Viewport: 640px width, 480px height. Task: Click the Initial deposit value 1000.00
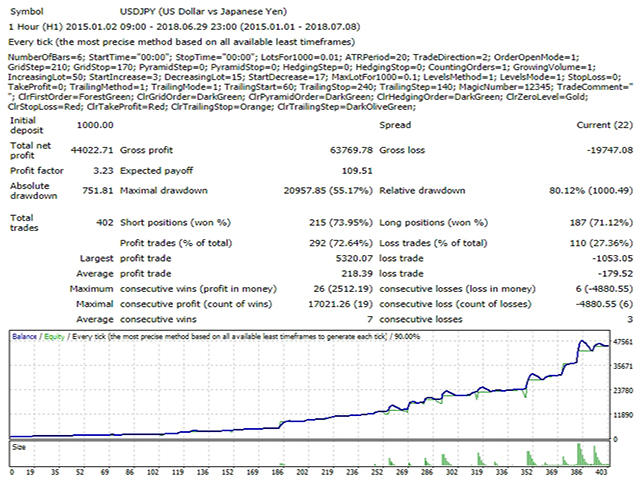coord(95,125)
